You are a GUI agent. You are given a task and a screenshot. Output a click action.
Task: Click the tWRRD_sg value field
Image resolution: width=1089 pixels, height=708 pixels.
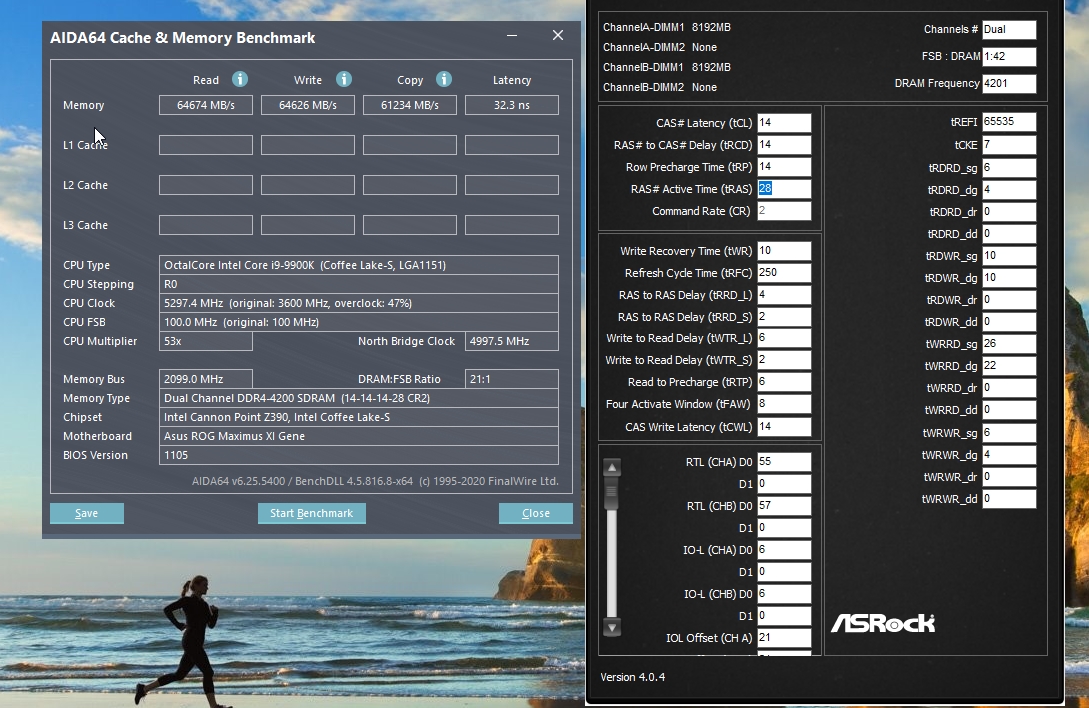(1008, 343)
